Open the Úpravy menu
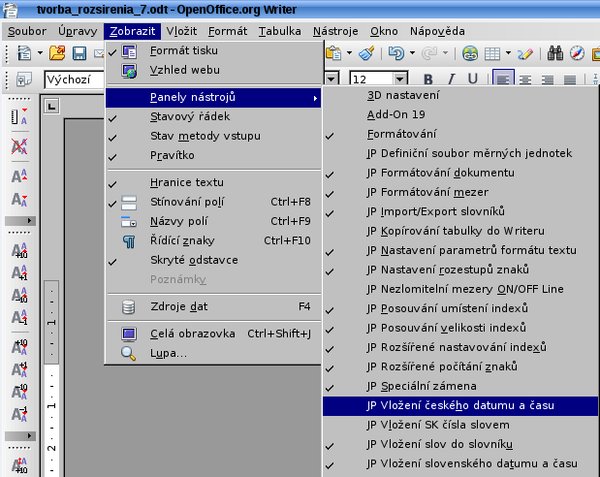 tap(78, 31)
